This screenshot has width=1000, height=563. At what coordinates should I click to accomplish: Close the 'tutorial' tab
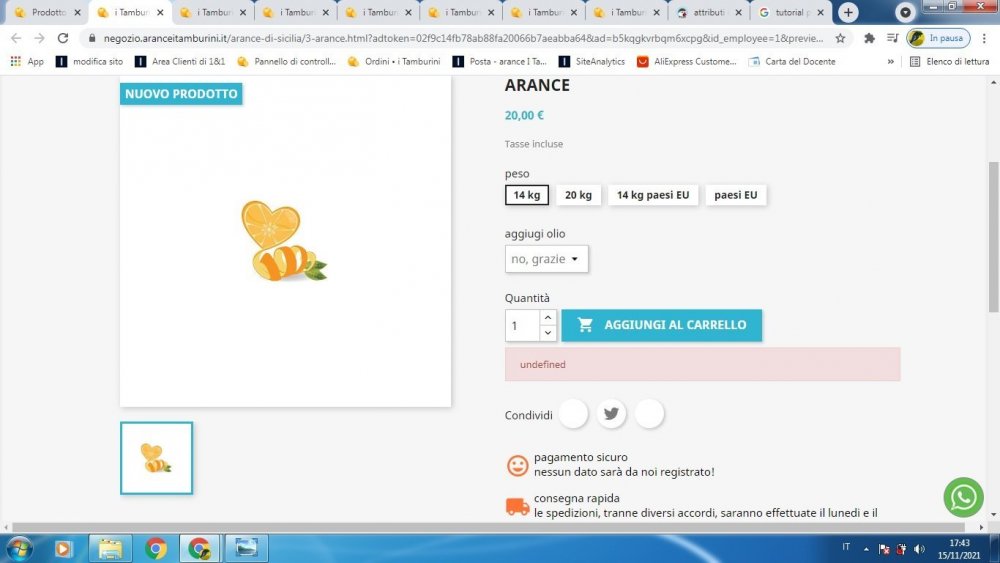tap(820, 12)
